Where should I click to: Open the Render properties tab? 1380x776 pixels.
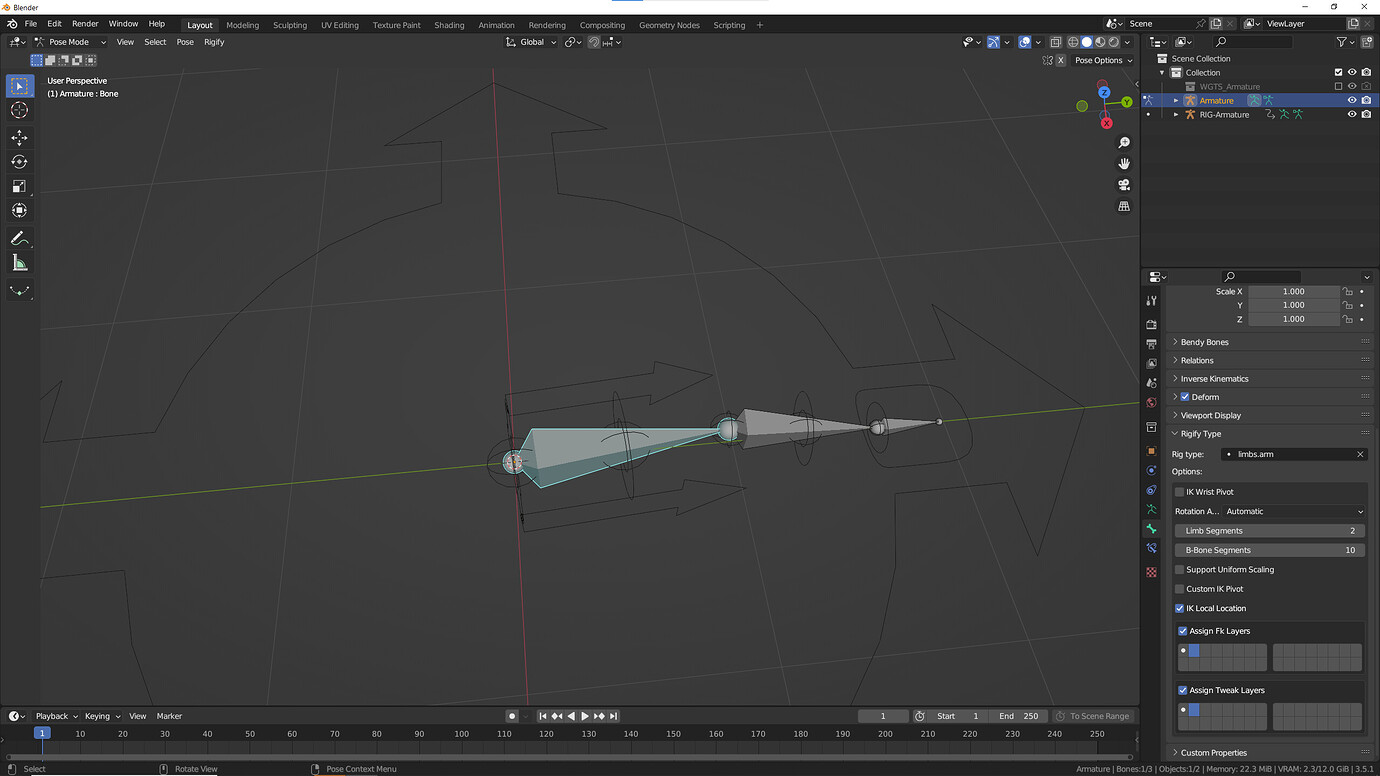[x=1152, y=325]
